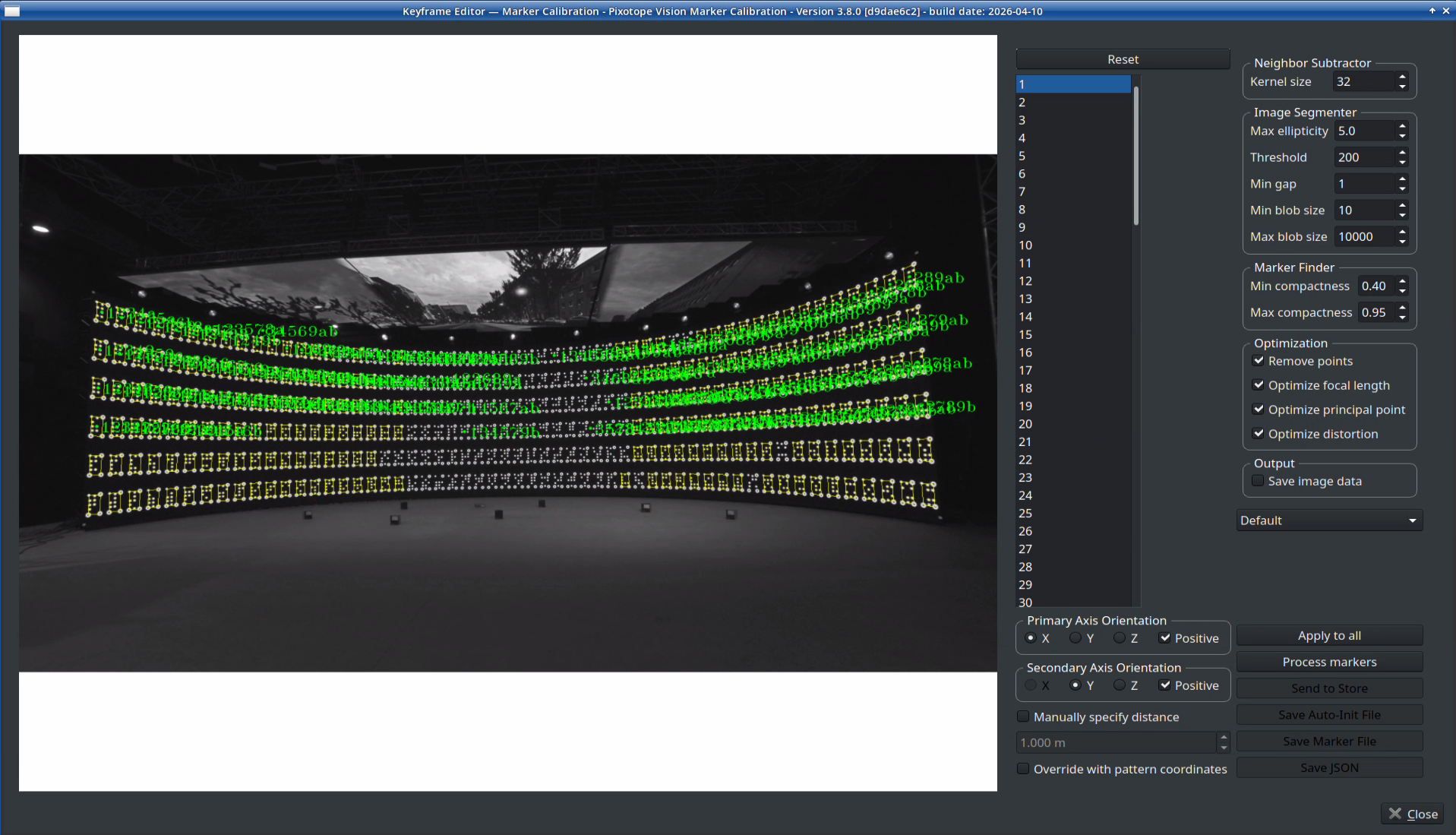The height and width of the screenshot is (835, 1456).
Task: Increase Max blob size stepper
Action: pyautogui.click(x=1402, y=232)
